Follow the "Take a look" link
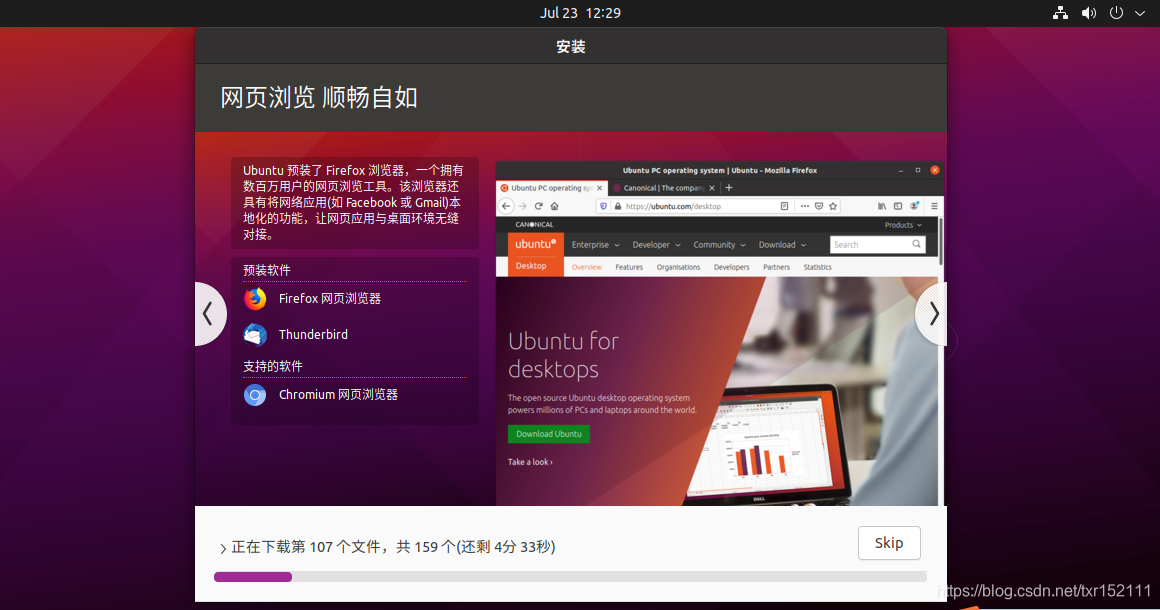This screenshot has width=1160, height=610. [530, 462]
